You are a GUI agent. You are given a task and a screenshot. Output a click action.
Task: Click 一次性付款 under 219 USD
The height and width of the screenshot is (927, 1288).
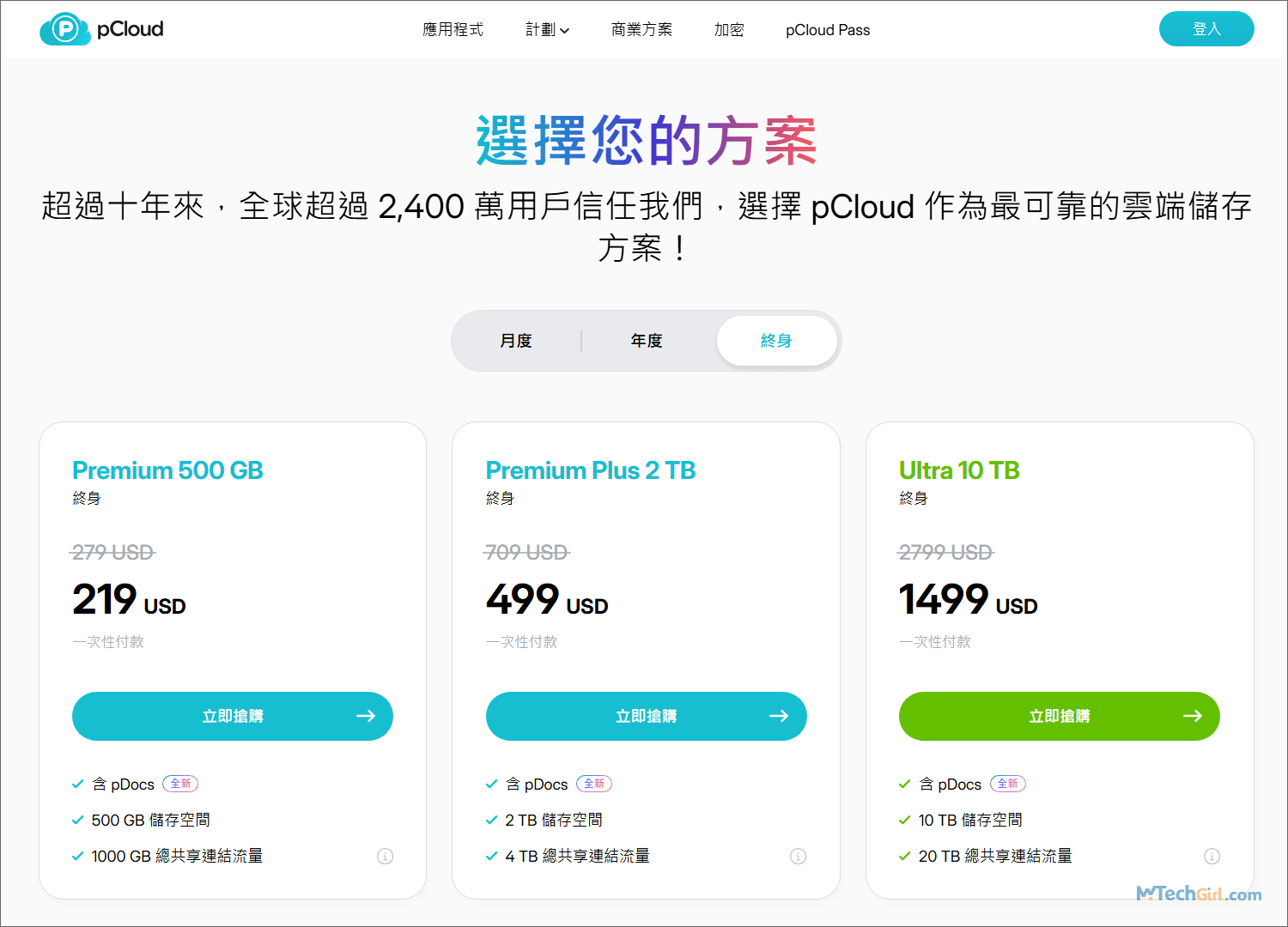(x=108, y=642)
